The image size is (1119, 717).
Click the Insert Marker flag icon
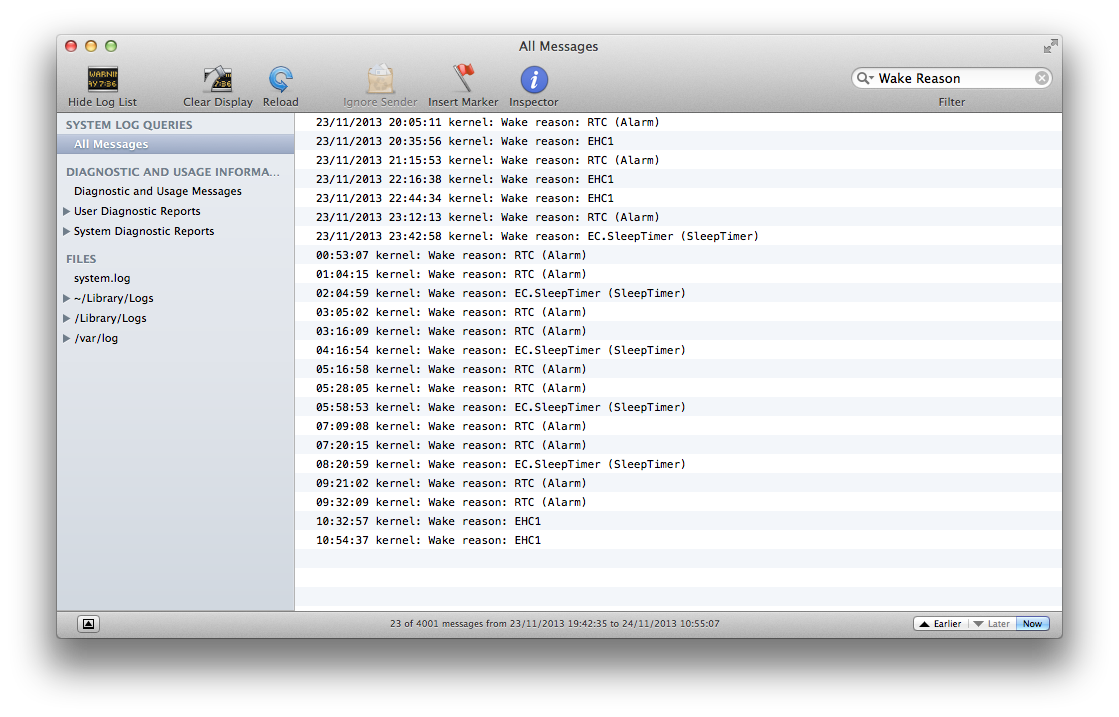(463, 78)
